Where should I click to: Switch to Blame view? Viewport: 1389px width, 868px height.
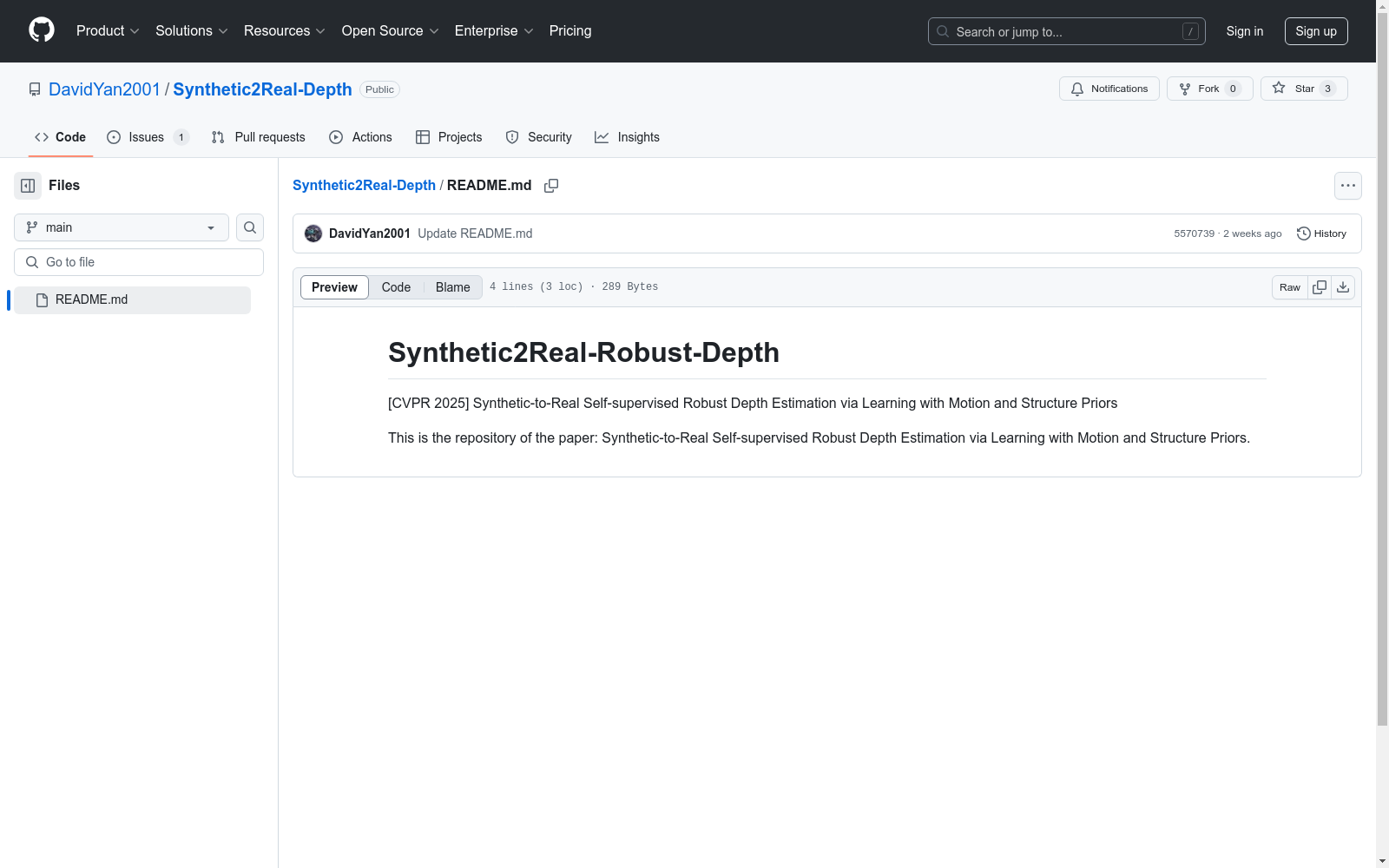pyautogui.click(x=452, y=287)
